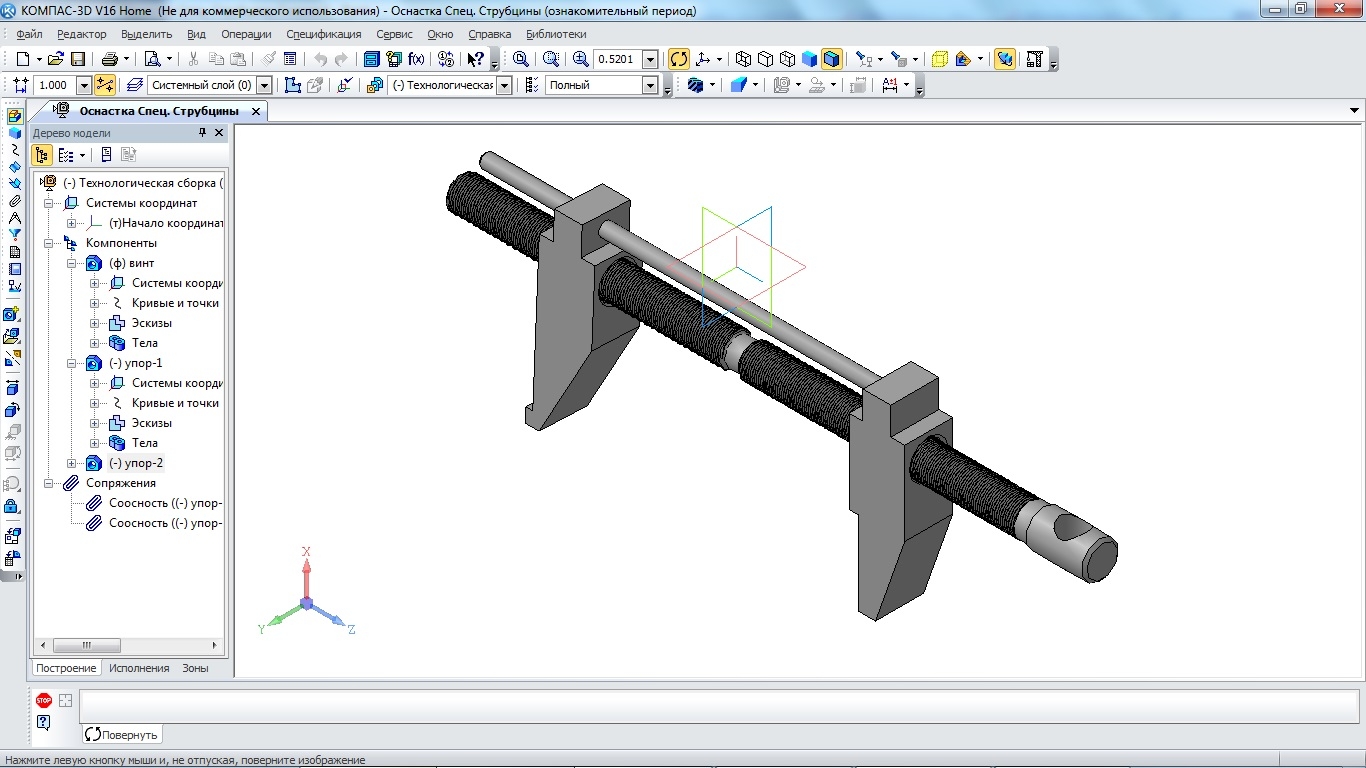The height and width of the screenshot is (768, 1366).
Task: Switch to the Исполнения tab
Action: coord(139,667)
